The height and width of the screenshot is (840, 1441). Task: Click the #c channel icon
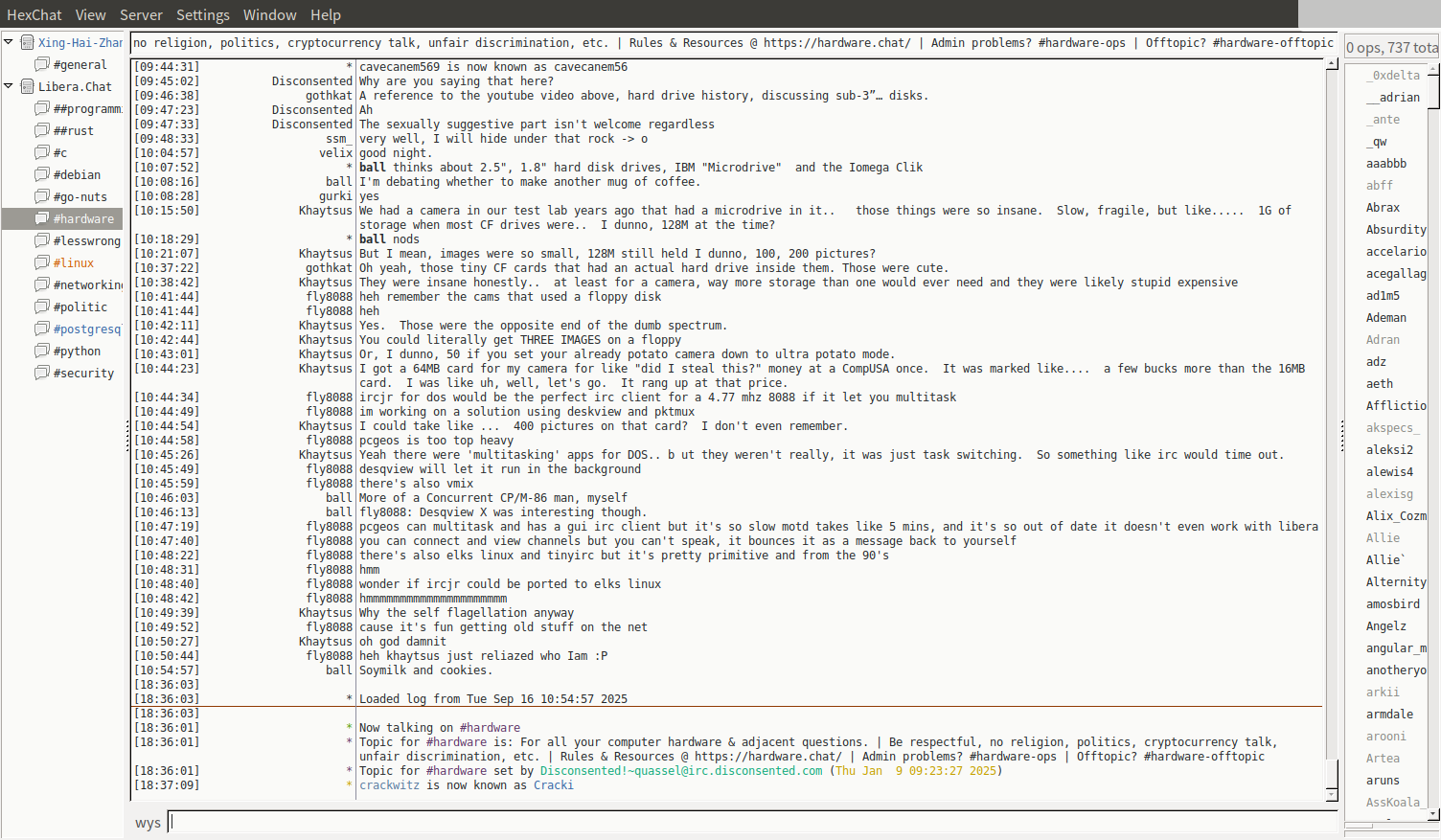point(42,152)
